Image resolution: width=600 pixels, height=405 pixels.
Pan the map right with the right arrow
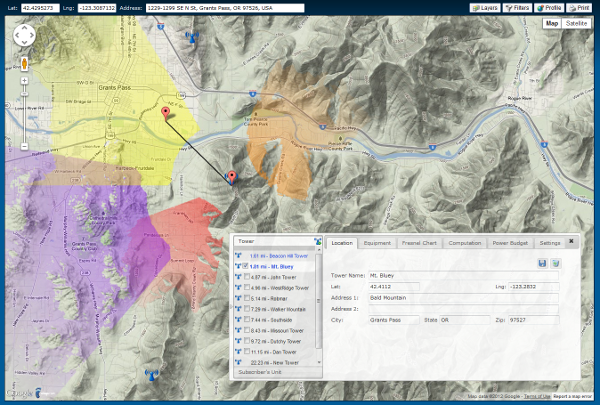click(x=32, y=36)
